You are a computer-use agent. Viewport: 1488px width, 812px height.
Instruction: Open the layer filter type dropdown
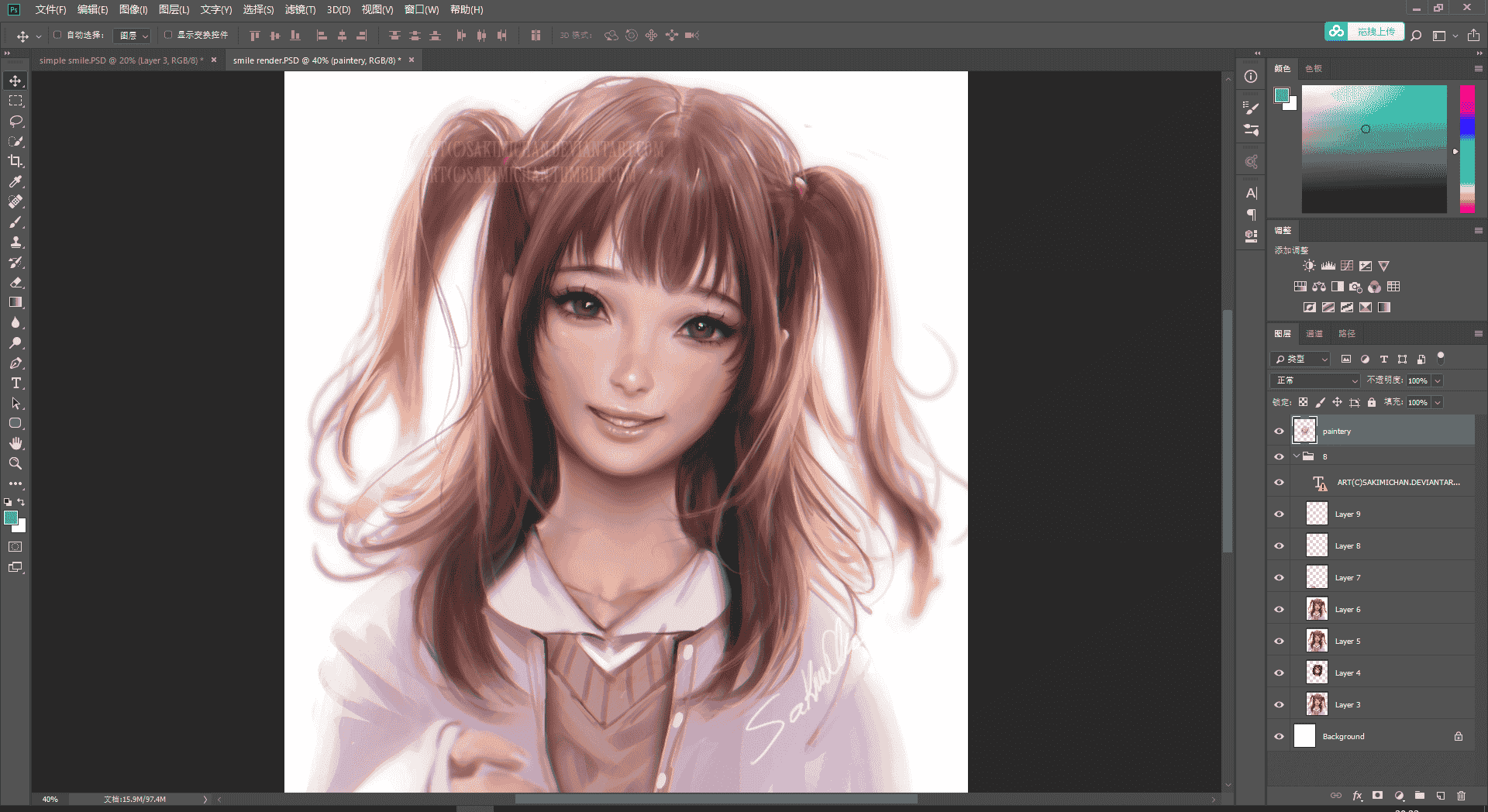[1300, 359]
